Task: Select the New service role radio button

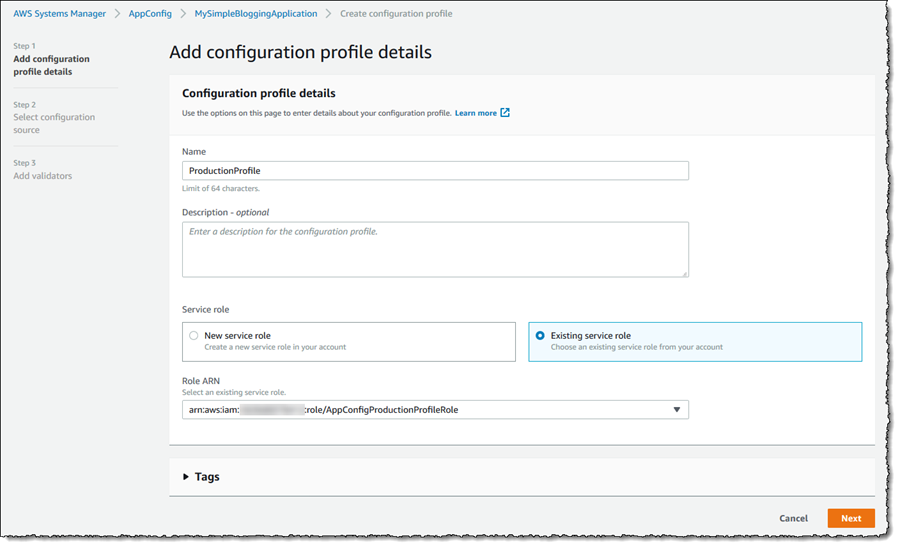Action: pos(194,336)
